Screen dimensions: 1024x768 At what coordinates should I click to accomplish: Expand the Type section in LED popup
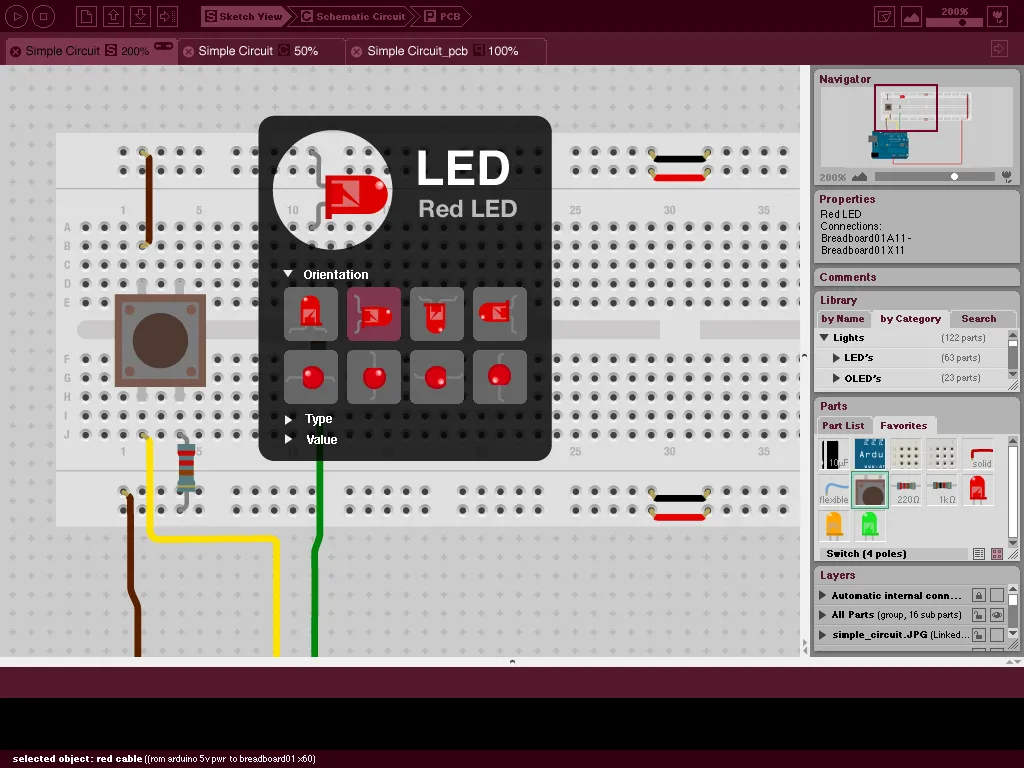tap(288, 419)
